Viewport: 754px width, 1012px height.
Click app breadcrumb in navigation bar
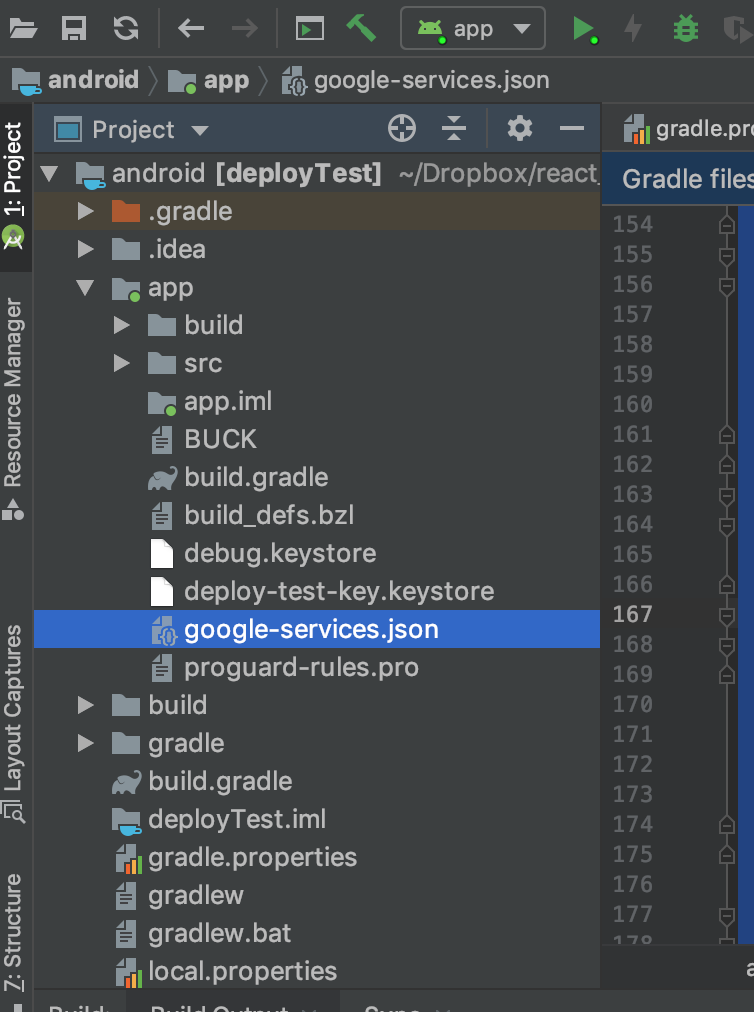pyautogui.click(x=209, y=81)
